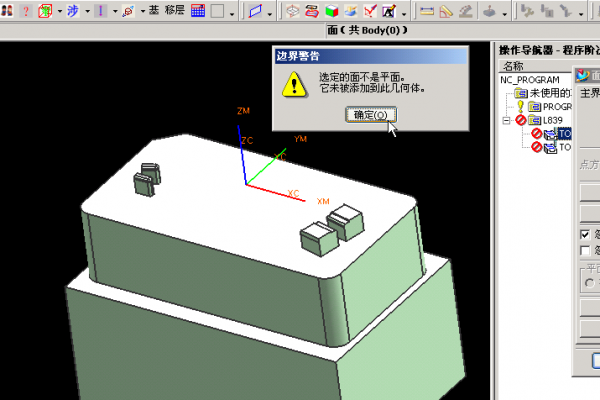This screenshot has width=600, height=400.
Task: Select NC_PROGRAM in the navigator tree
Action: pyautogui.click(x=530, y=80)
